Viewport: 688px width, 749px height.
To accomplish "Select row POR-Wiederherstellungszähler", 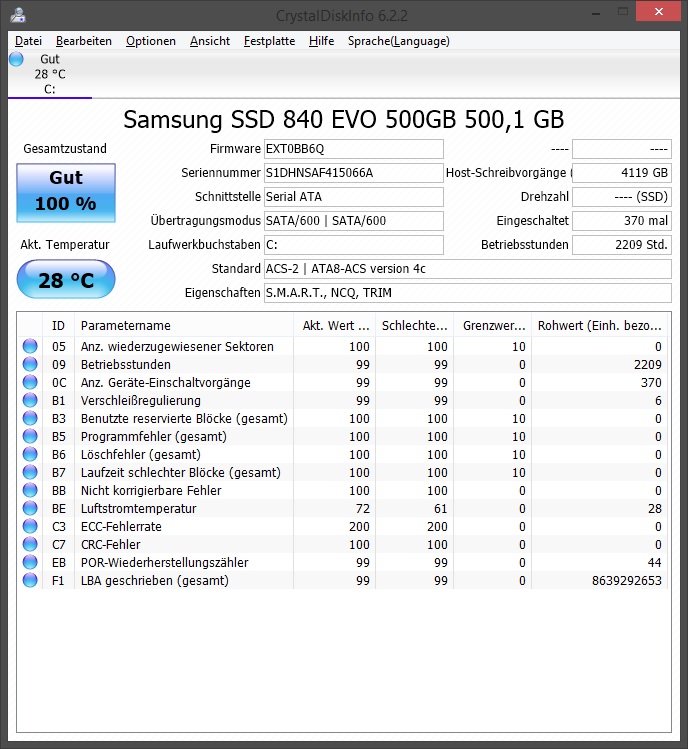I will coord(343,562).
